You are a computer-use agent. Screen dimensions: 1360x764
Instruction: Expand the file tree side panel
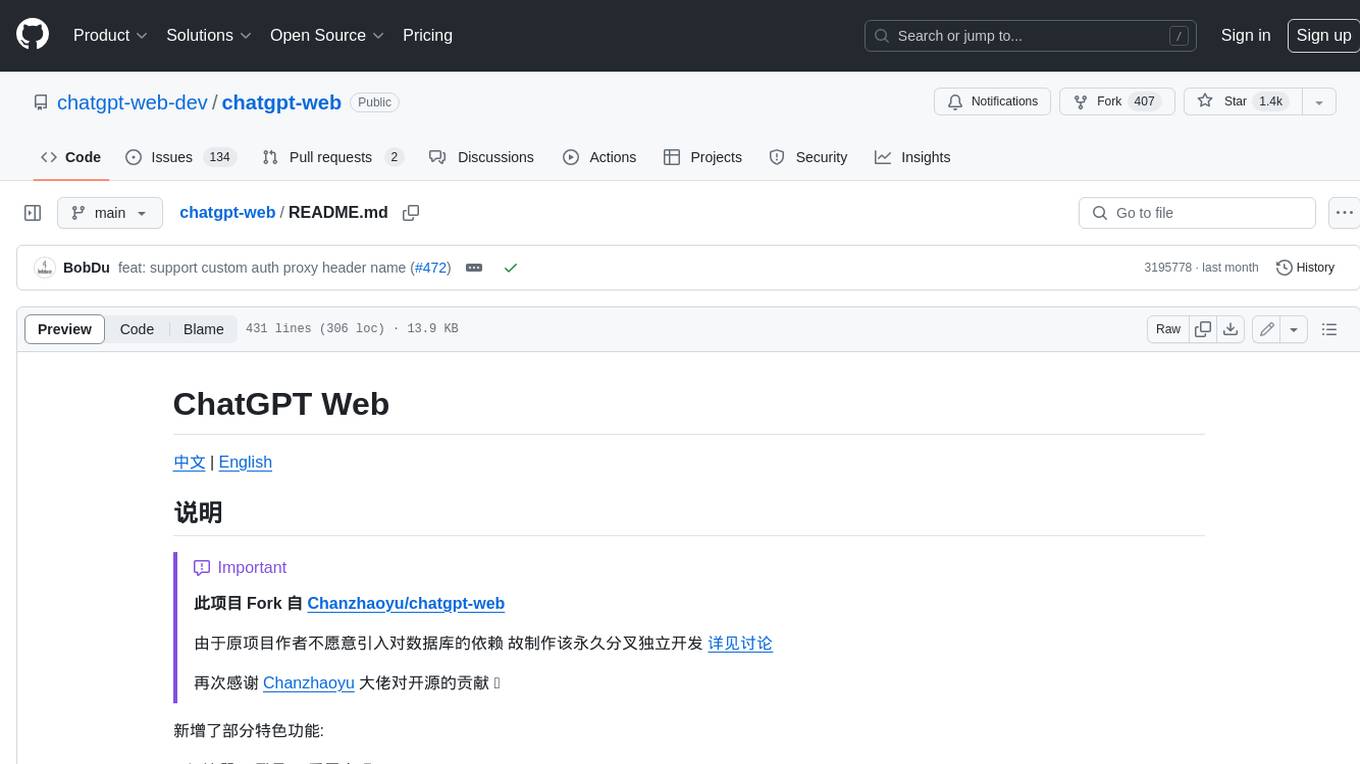[x=33, y=213]
